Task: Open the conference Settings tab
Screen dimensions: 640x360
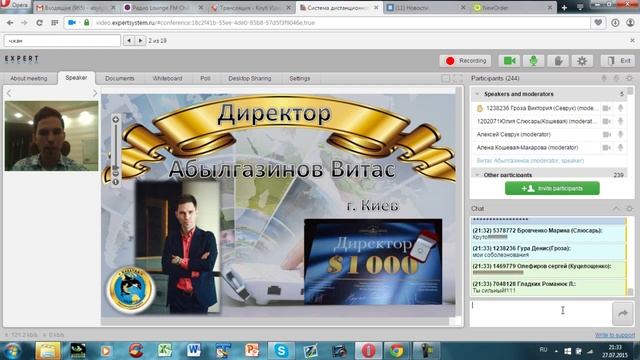Action: tap(300, 78)
